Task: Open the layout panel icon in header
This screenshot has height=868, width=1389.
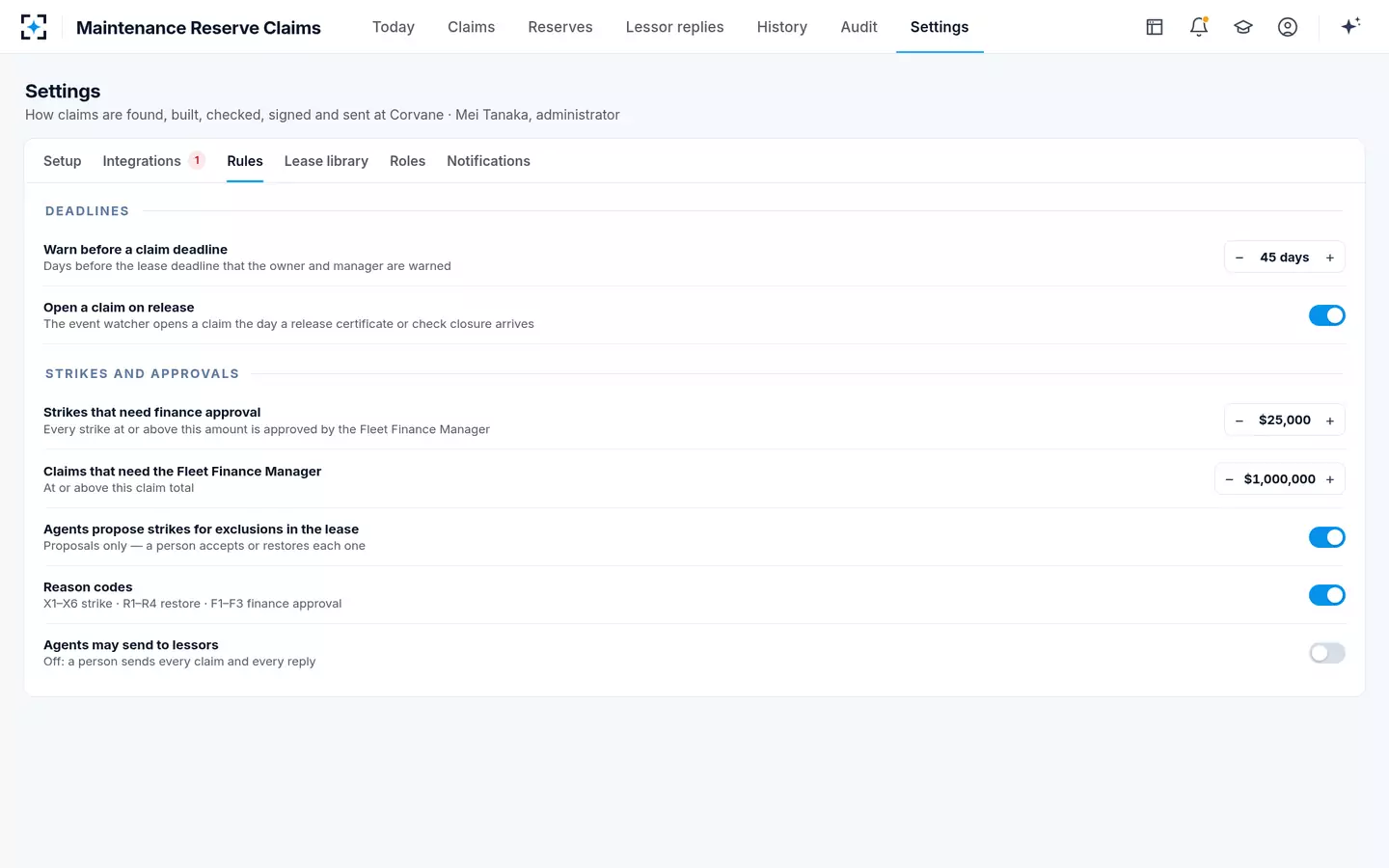Action: pyautogui.click(x=1155, y=27)
